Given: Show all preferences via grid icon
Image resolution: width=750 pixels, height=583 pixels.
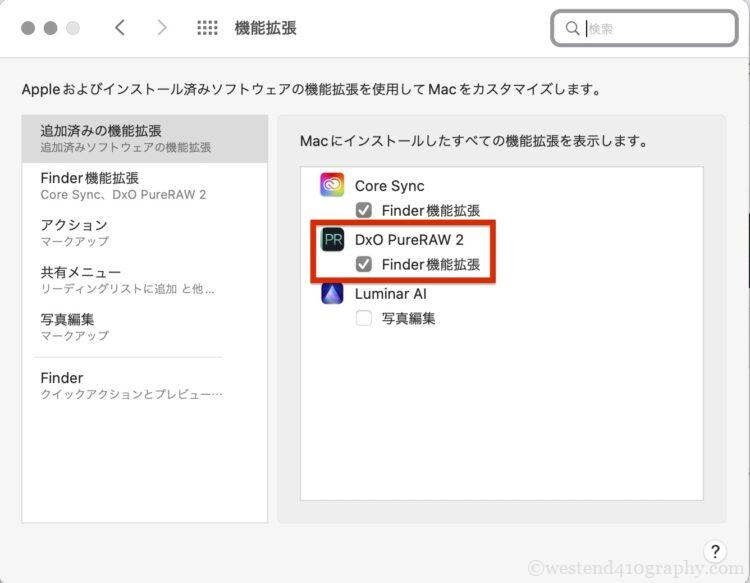Looking at the screenshot, I should pyautogui.click(x=207, y=28).
